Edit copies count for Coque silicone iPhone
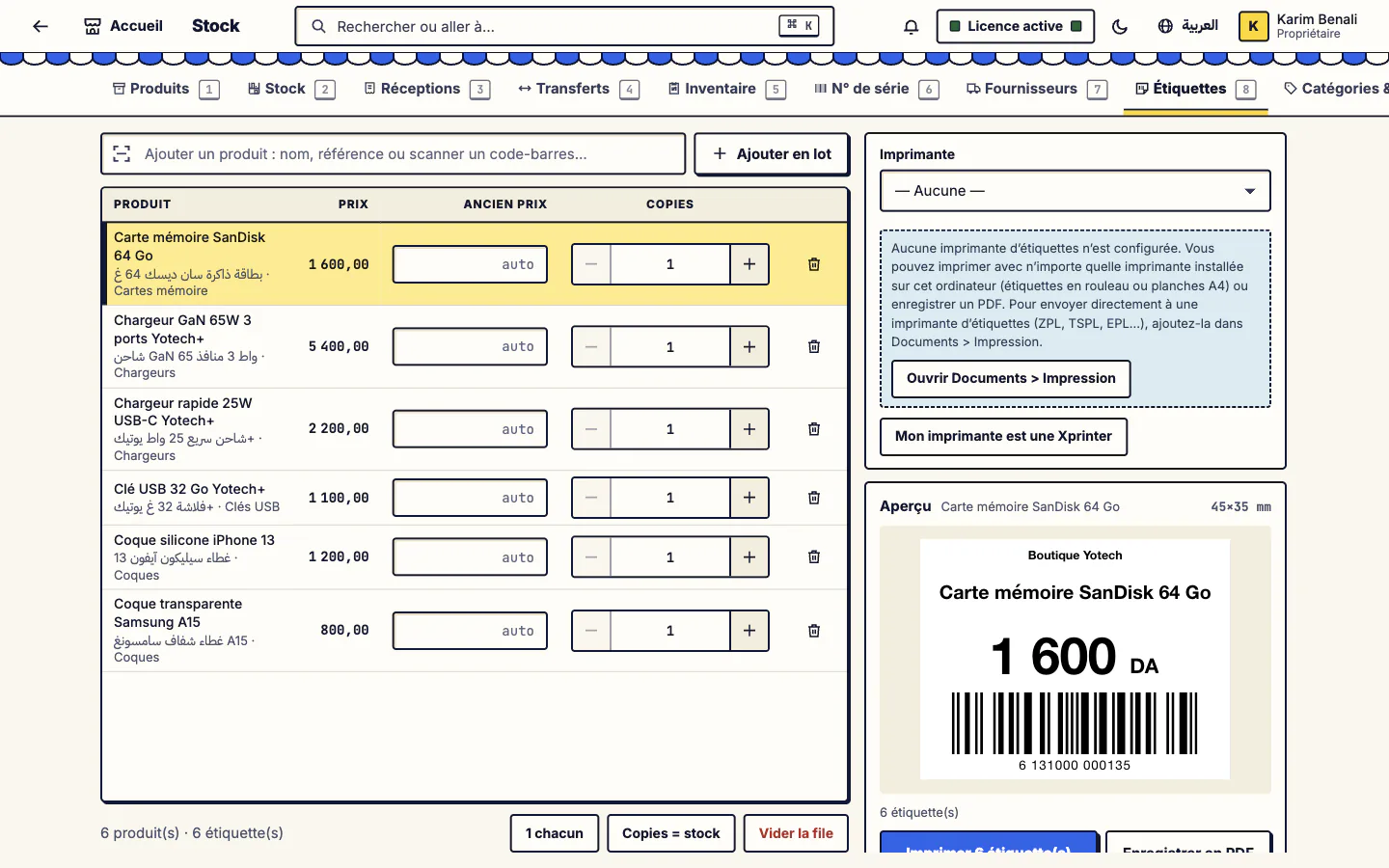This screenshot has width=1389, height=868. pos(670,557)
